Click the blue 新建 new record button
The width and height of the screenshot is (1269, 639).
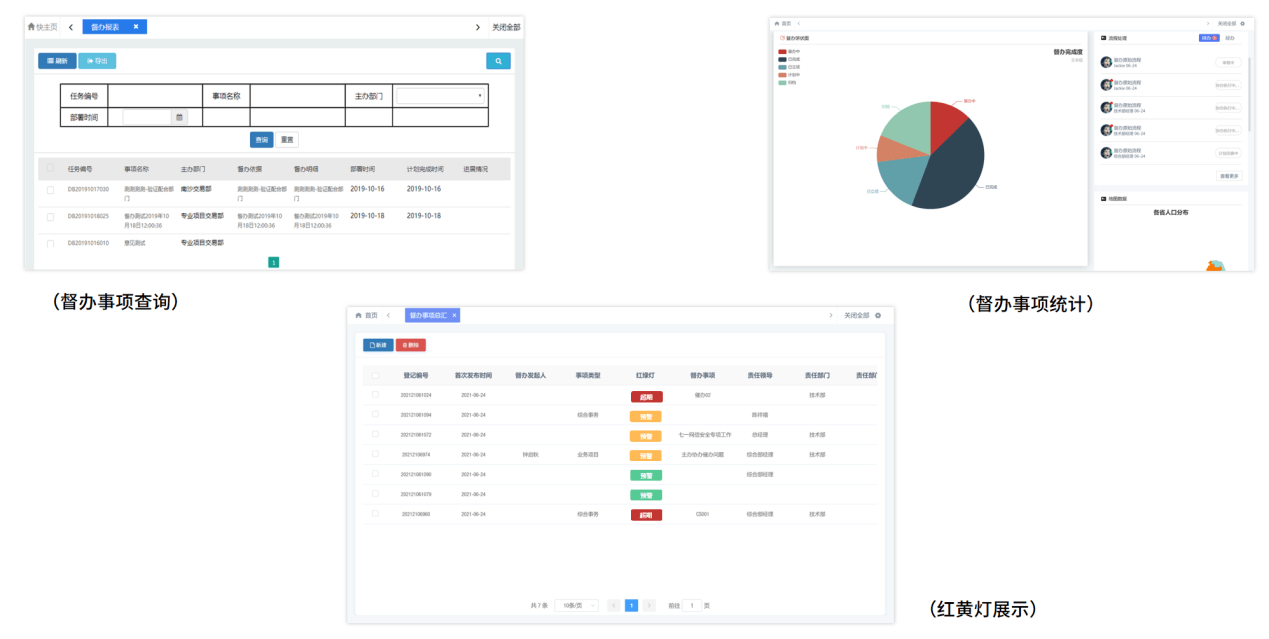point(378,345)
